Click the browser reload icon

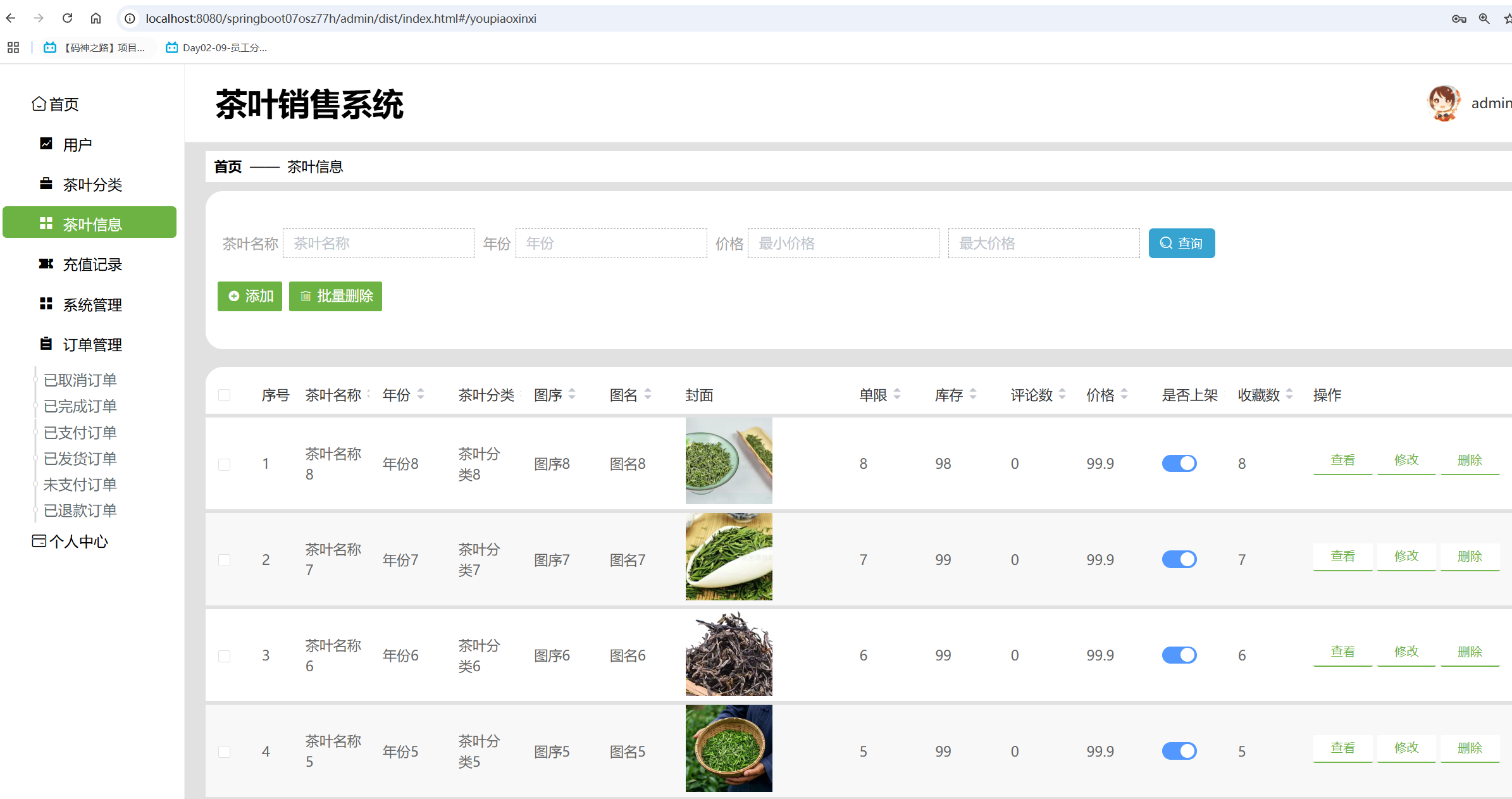coord(67,18)
